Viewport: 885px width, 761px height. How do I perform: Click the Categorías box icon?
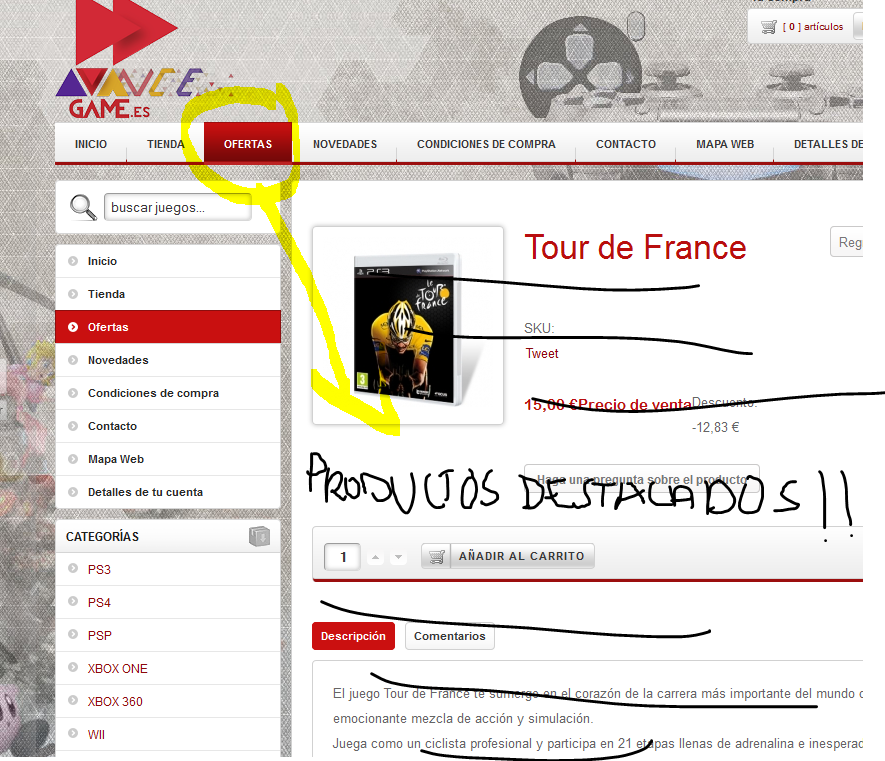260,536
